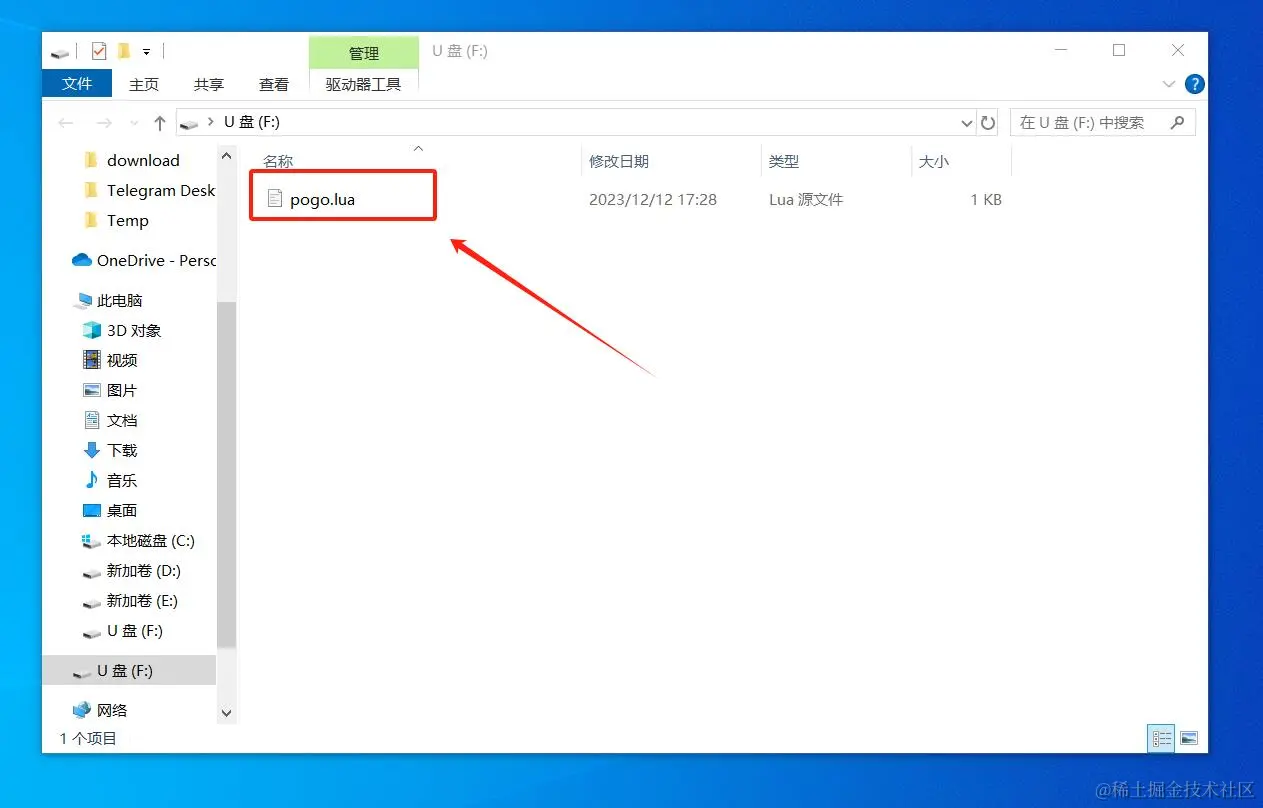Screen dimensions: 1263x808
Task: Click the date 2023/12/12 17:28
Action: 653,199
